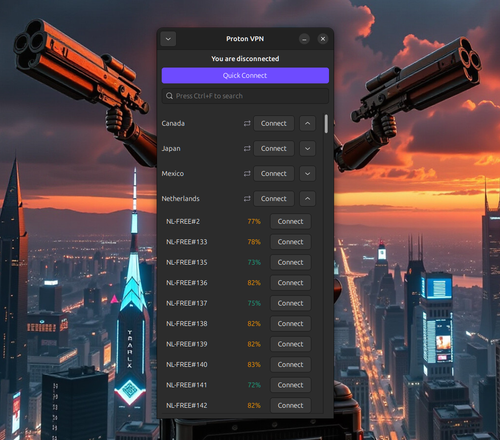Image resolution: width=500 pixels, height=440 pixels.
Task: Connect to server NL-FREE#140
Action: tap(291, 365)
